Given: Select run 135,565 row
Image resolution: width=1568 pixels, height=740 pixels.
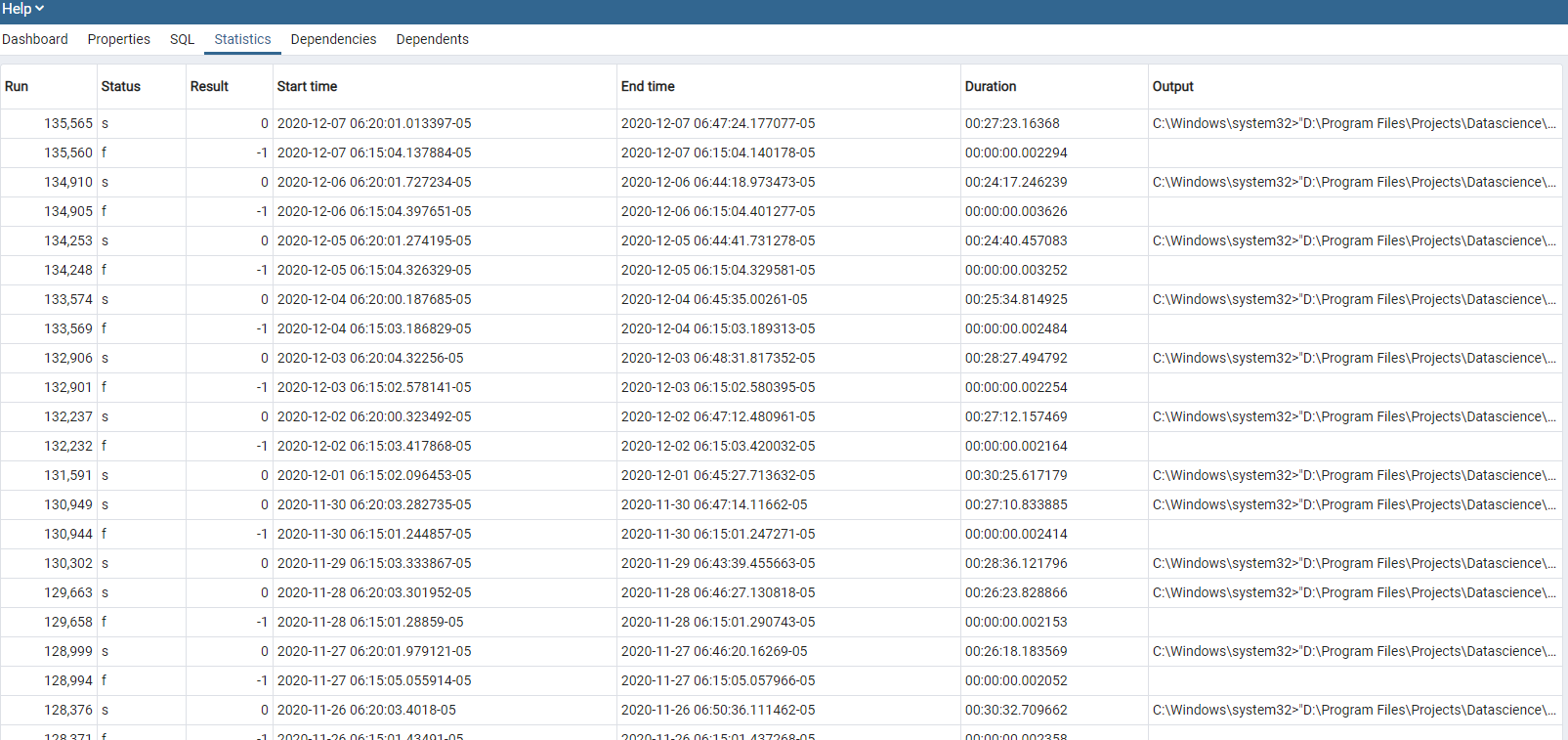Looking at the screenshot, I should tap(68, 123).
